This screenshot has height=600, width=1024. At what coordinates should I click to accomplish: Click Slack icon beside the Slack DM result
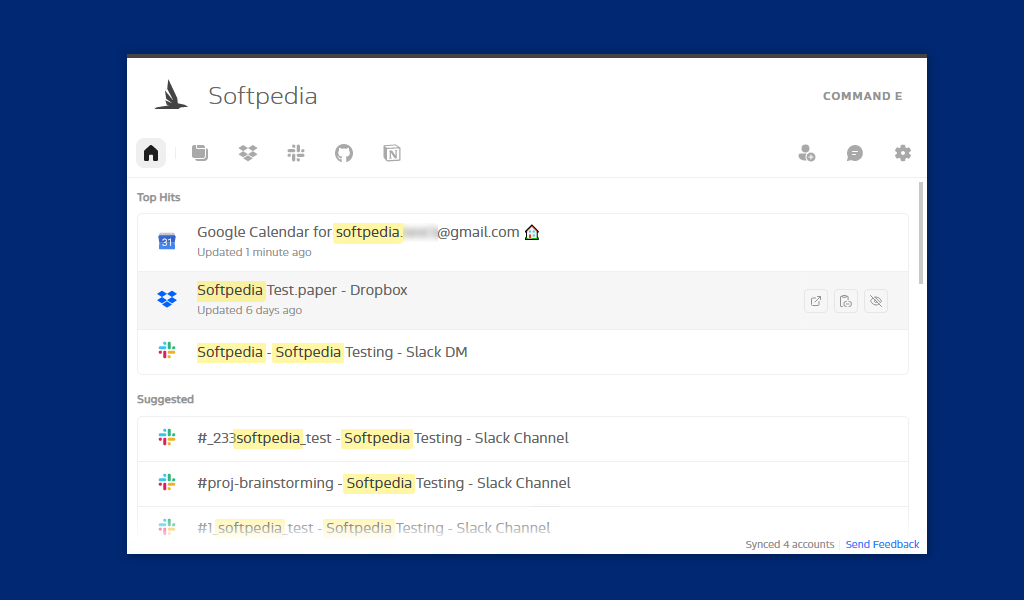tap(167, 351)
